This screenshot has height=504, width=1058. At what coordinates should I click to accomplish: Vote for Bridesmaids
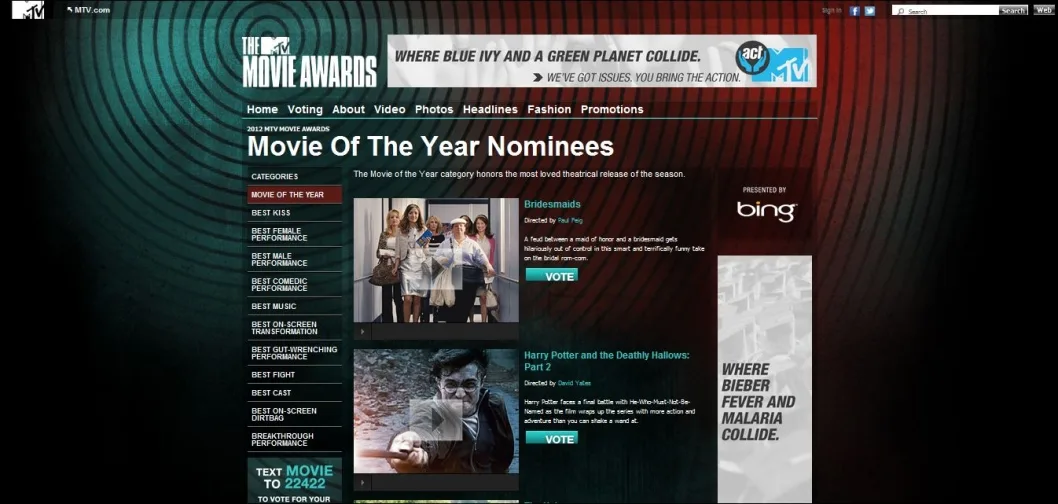(552, 275)
